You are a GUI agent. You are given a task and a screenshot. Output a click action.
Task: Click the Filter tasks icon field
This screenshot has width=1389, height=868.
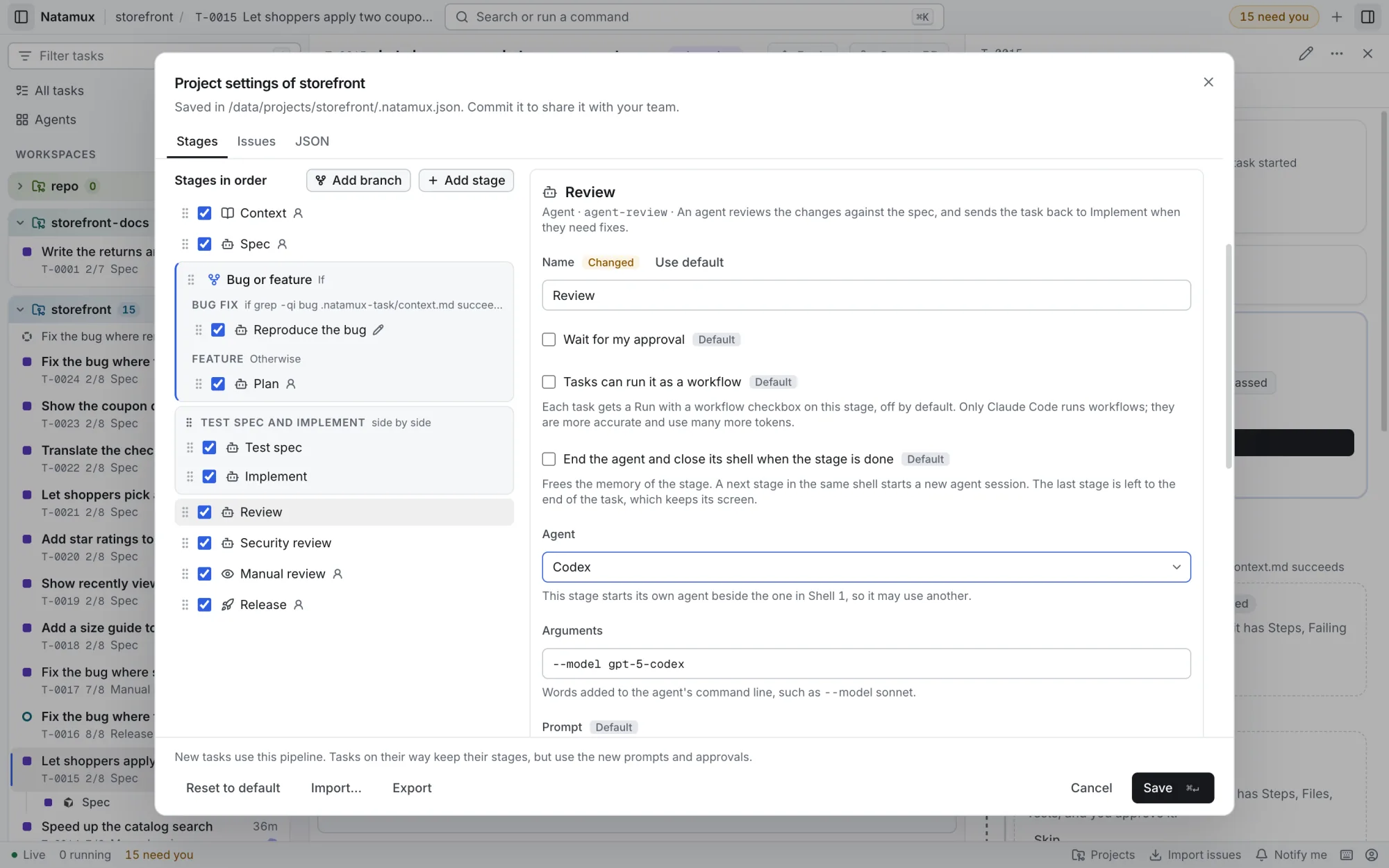tap(154, 56)
